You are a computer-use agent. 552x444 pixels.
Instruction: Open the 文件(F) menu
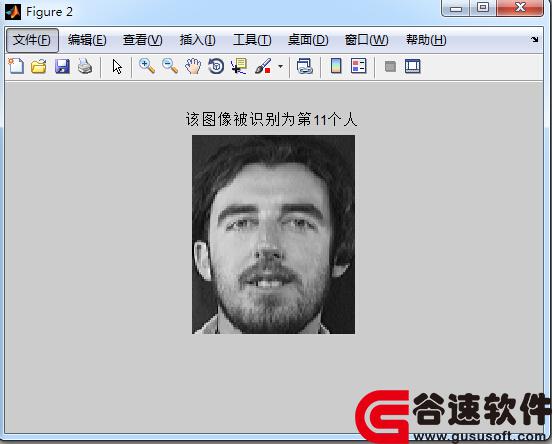tap(32, 40)
